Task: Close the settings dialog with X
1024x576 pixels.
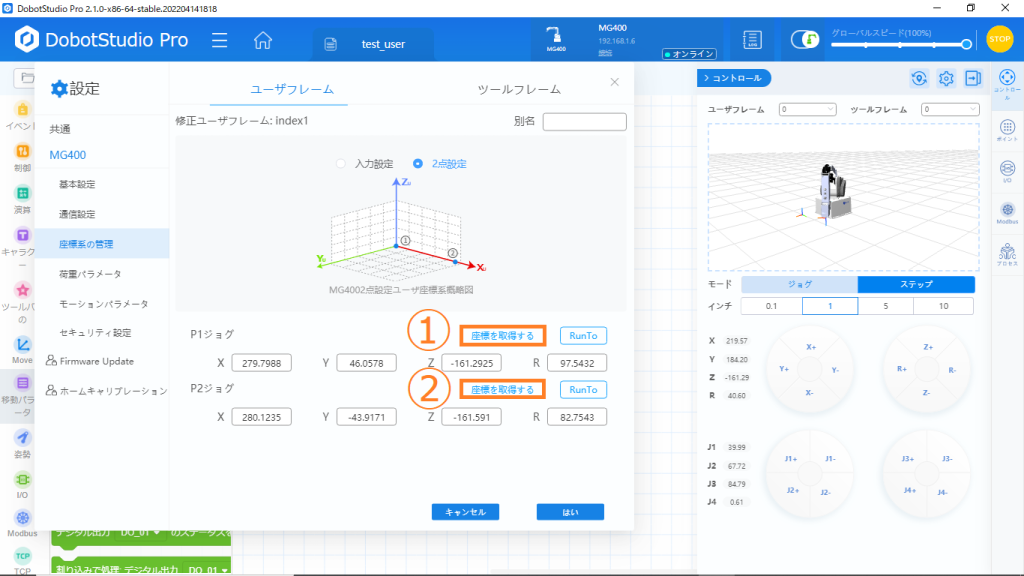Action: 615,82
